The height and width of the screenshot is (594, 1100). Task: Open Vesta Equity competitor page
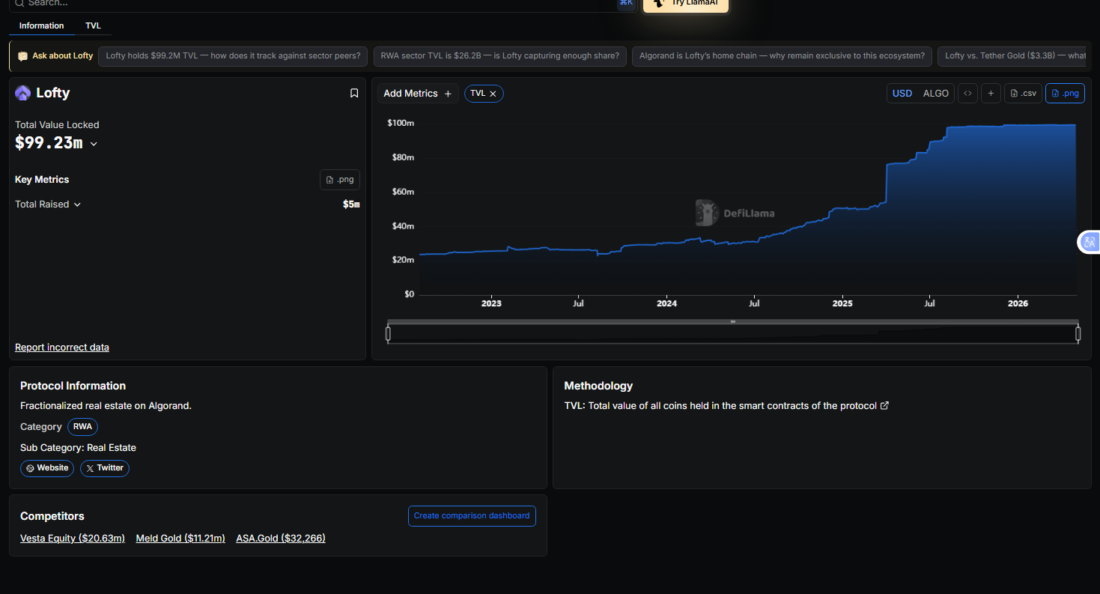click(x=72, y=538)
